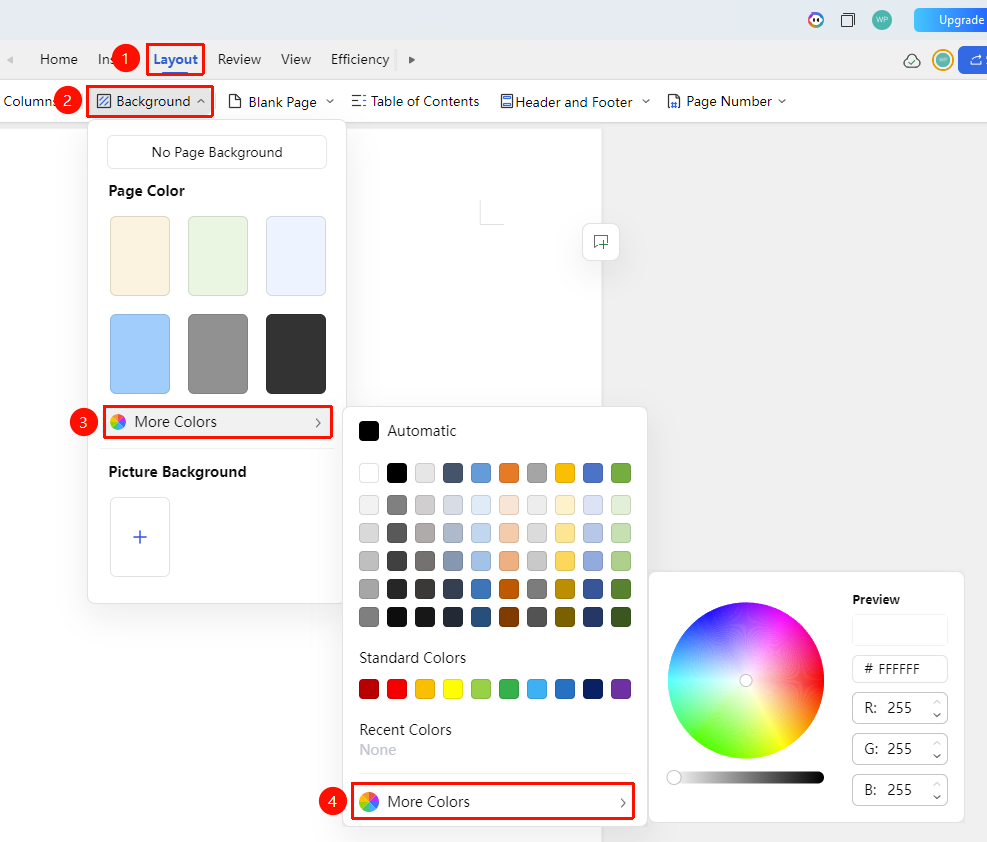Expand the More Colors submenu under Page Color
Screen dimensions: 987x842
point(218,422)
